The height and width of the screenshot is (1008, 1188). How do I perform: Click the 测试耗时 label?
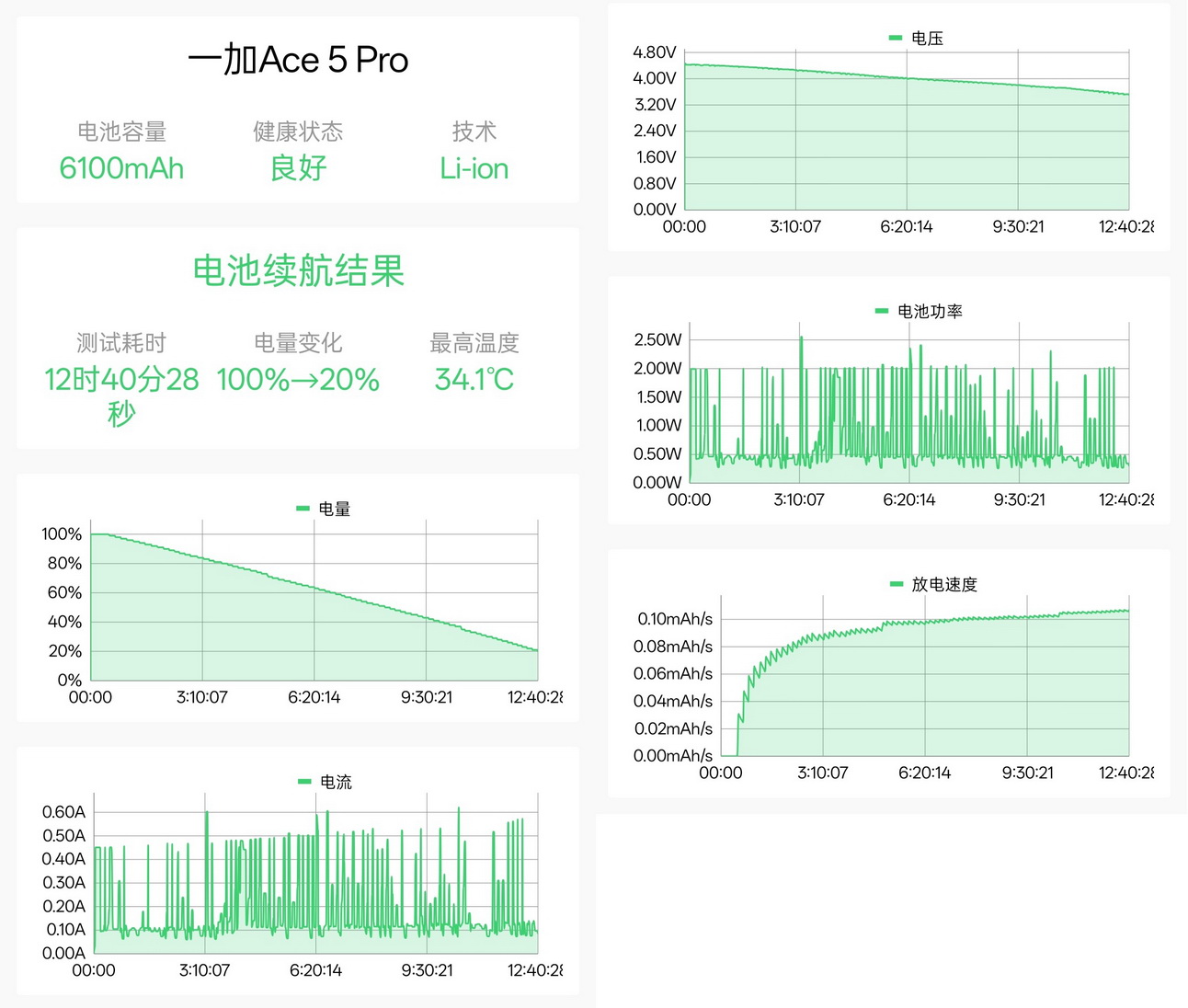pos(121,343)
